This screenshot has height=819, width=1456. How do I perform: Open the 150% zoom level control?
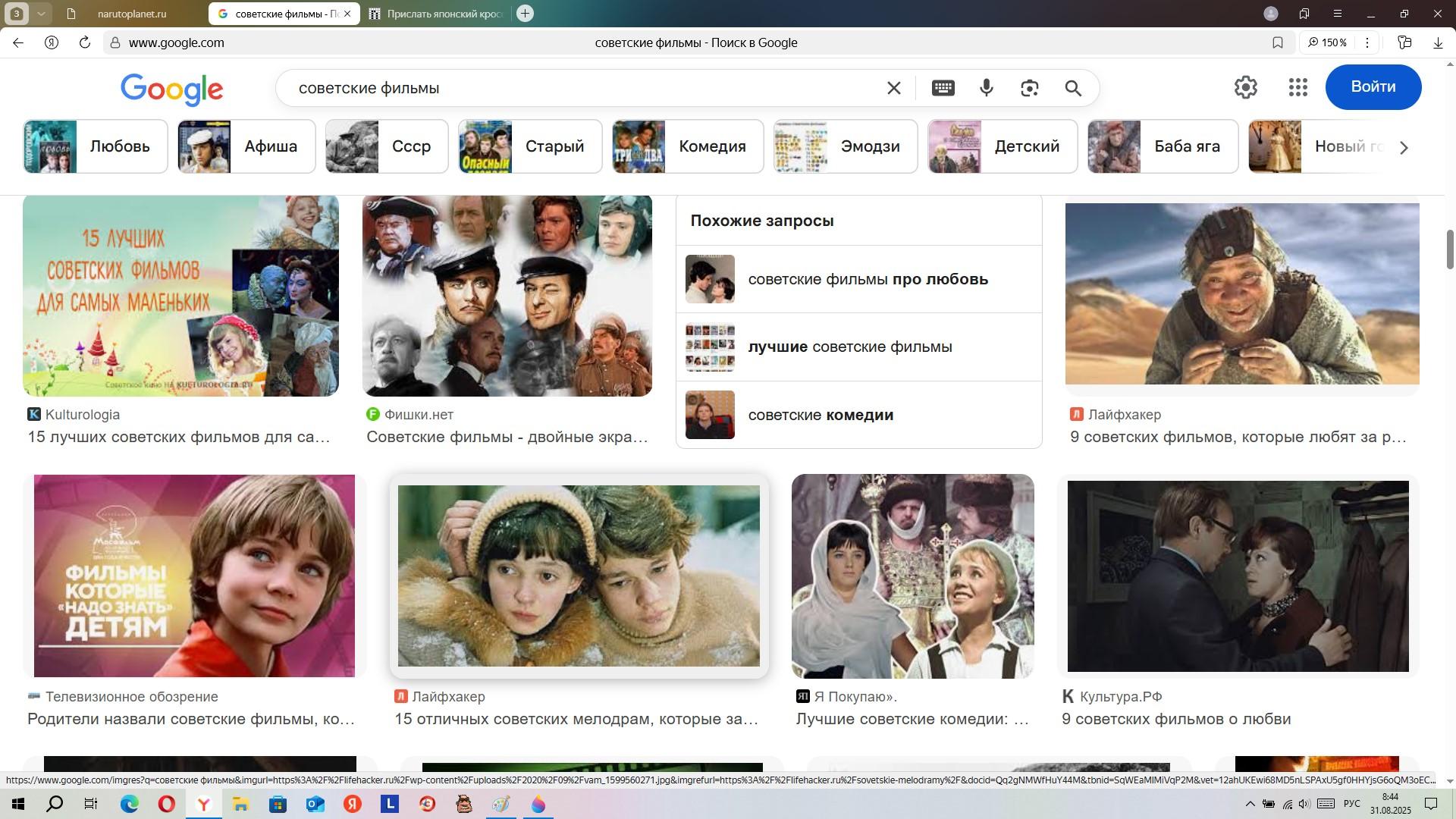[1327, 43]
